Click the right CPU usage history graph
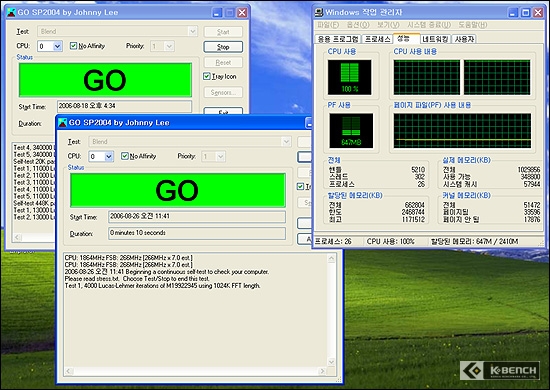This screenshot has width=550, height=390. (497, 77)
